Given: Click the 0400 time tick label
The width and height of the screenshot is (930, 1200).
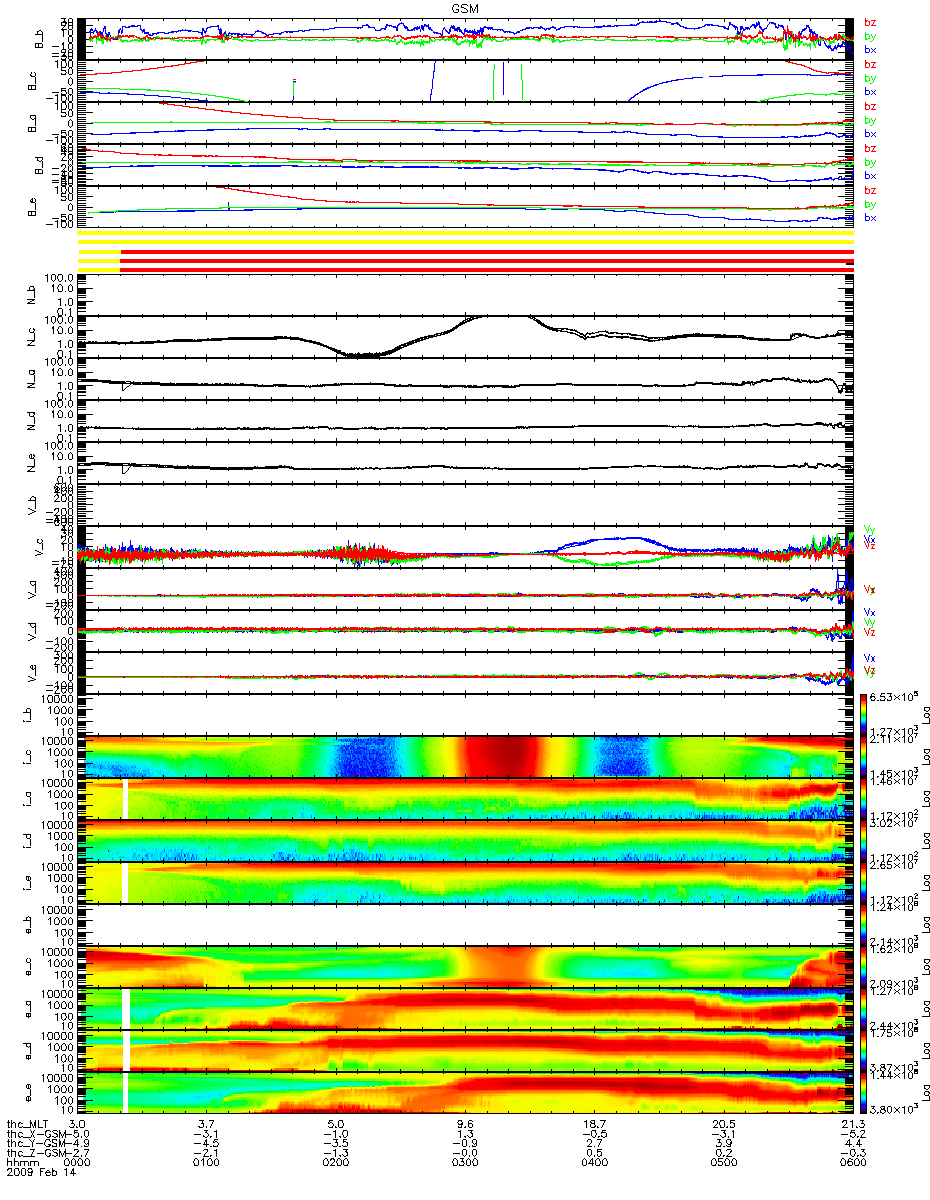Looking at the screenshot, I should coord(594,1163).
